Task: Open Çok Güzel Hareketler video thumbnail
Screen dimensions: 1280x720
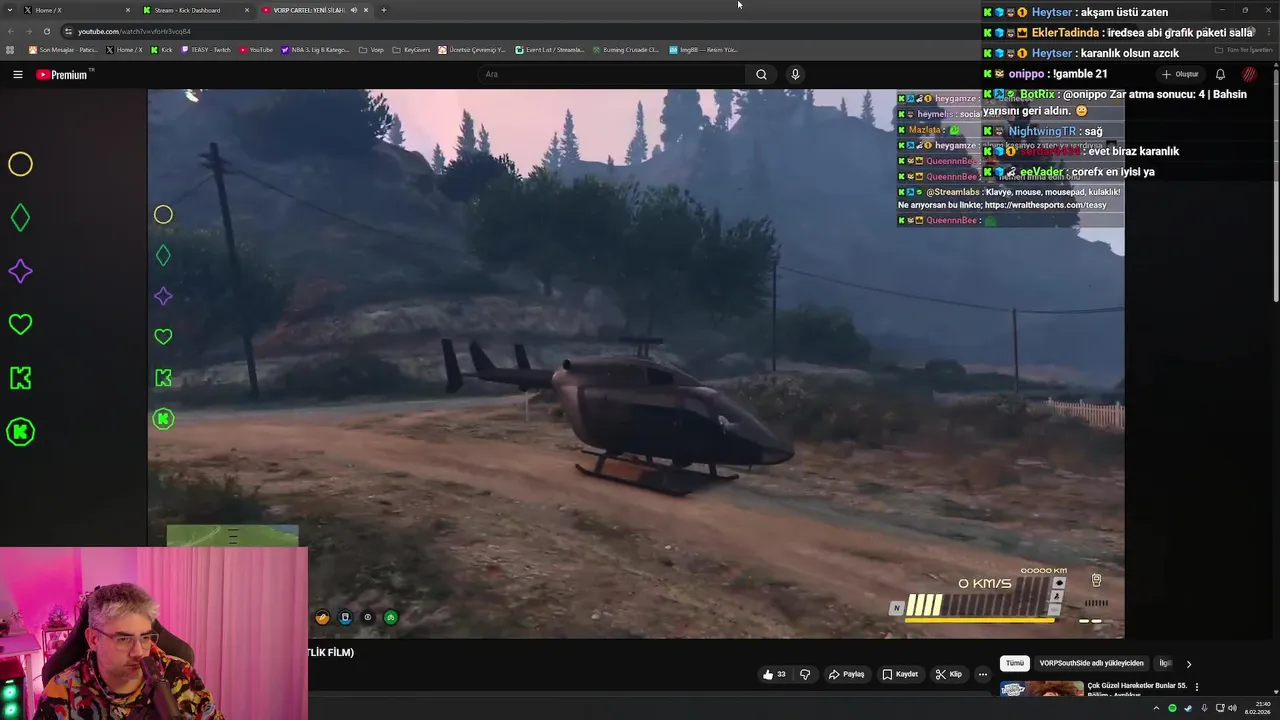Action: coord(1042,688)
